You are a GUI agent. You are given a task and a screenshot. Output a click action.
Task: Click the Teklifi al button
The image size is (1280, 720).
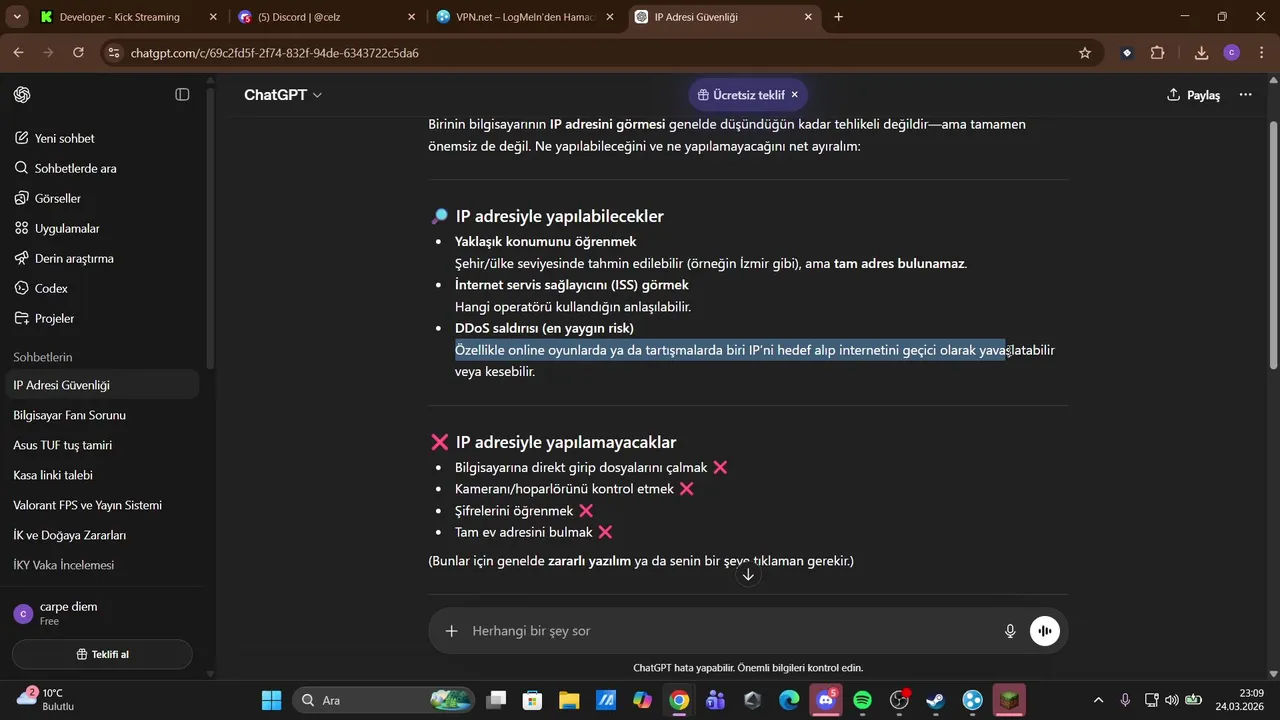[102, 654]
